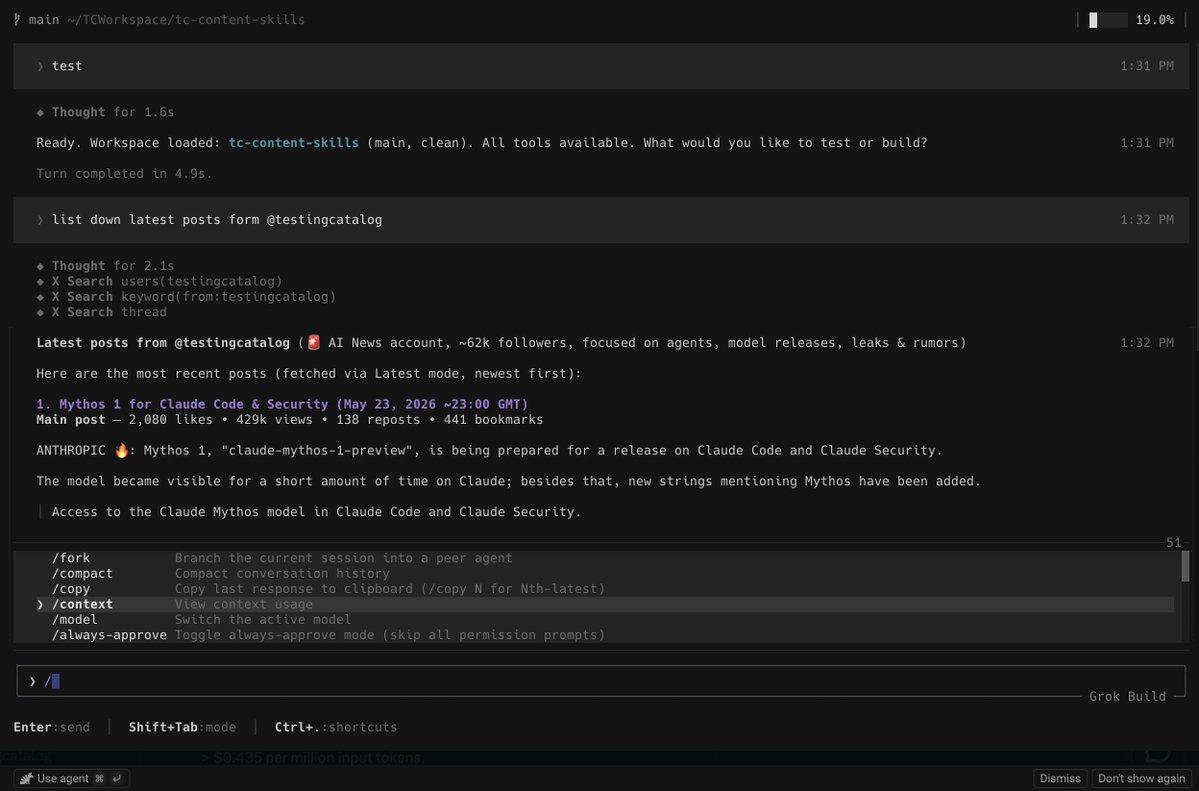Expand the 'Thought for 2.1s' entry
Image resolution: width=1199 pixels, height=791 pixels.
click(106, 265)
